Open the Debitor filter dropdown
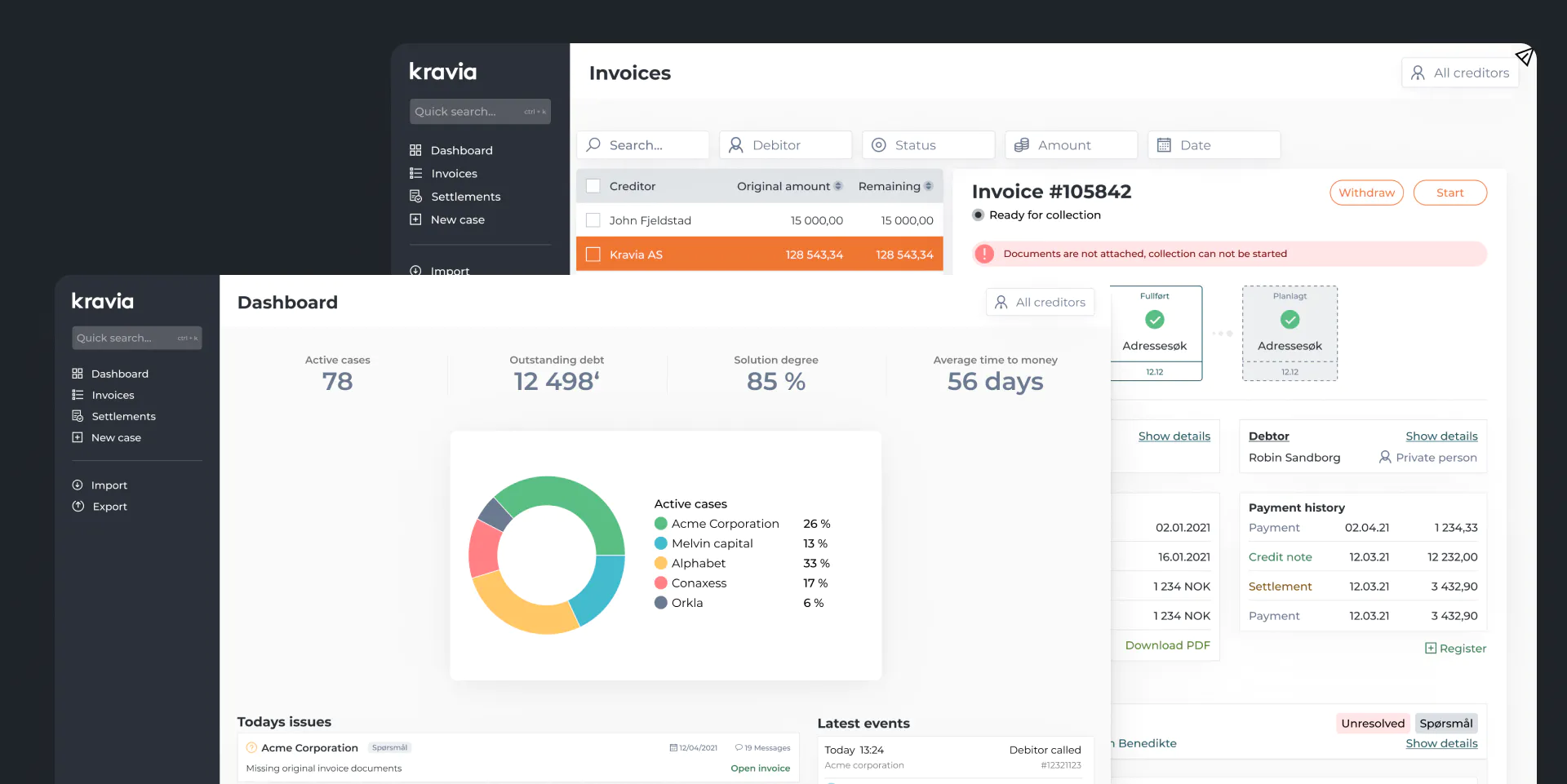Viewport: 1567px width, 784px height. click(785, 145)
